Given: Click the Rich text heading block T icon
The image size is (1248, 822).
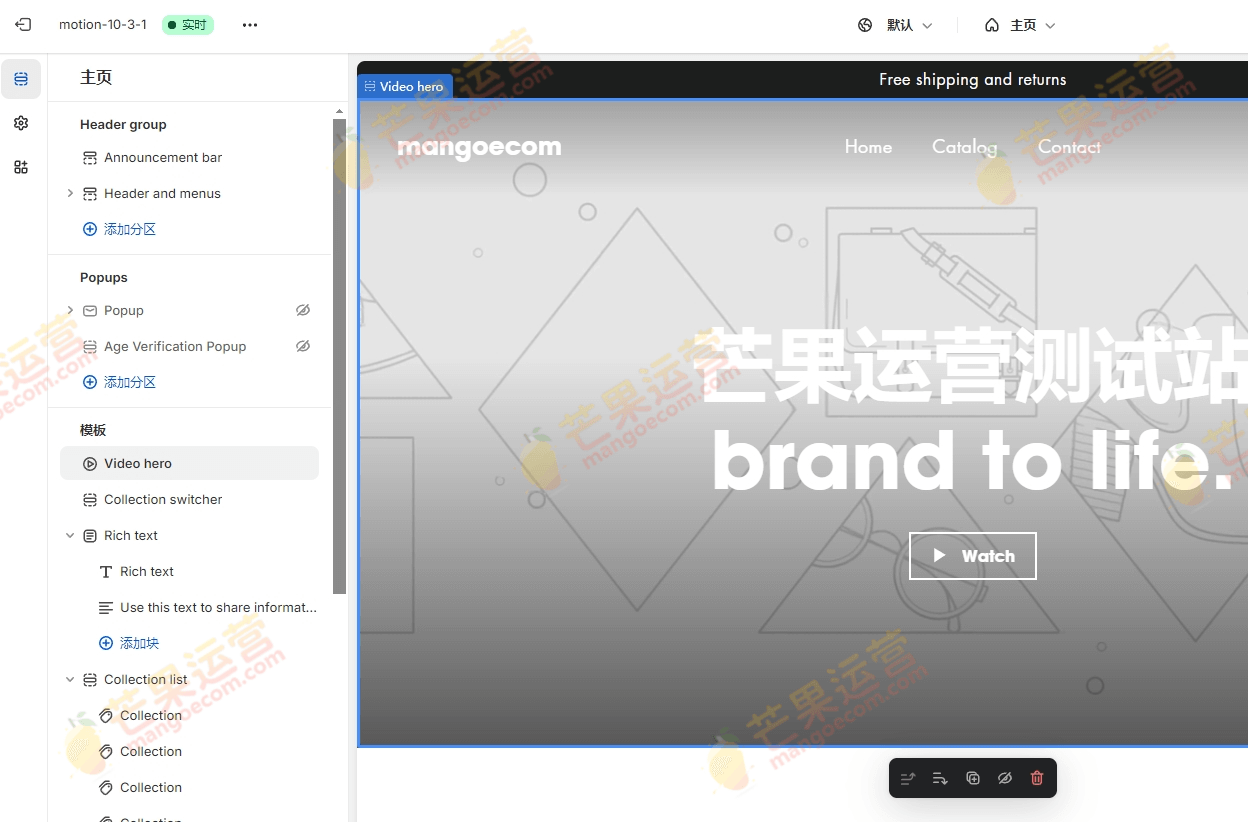Looking at the screenshot, I should tap(106, 572).
